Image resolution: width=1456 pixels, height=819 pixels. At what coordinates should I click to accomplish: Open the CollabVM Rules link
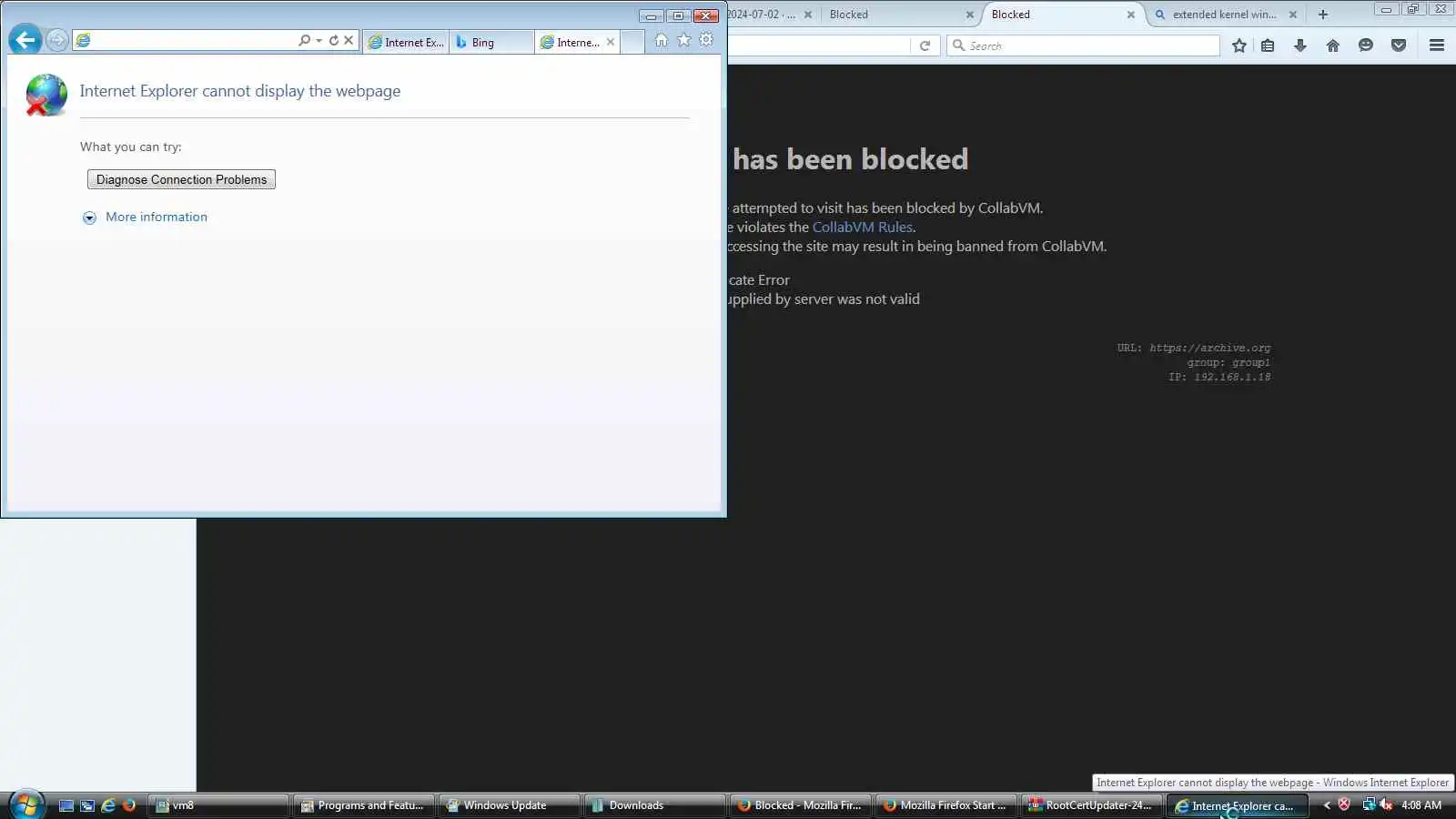[862, 227]
